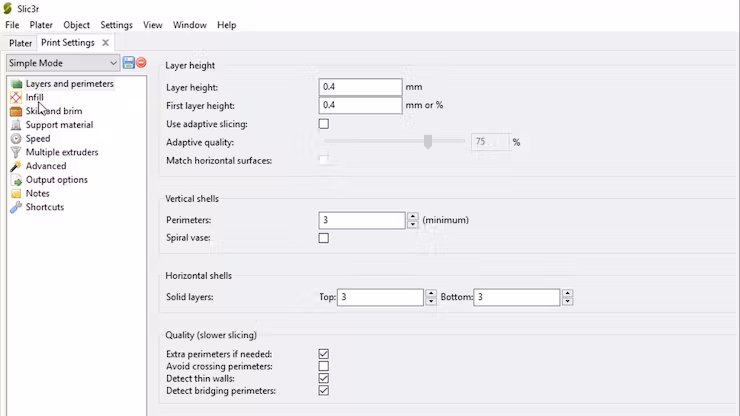Click the Adaptive quality slider handle
740x416 pixels.
[x=428, y=142]
